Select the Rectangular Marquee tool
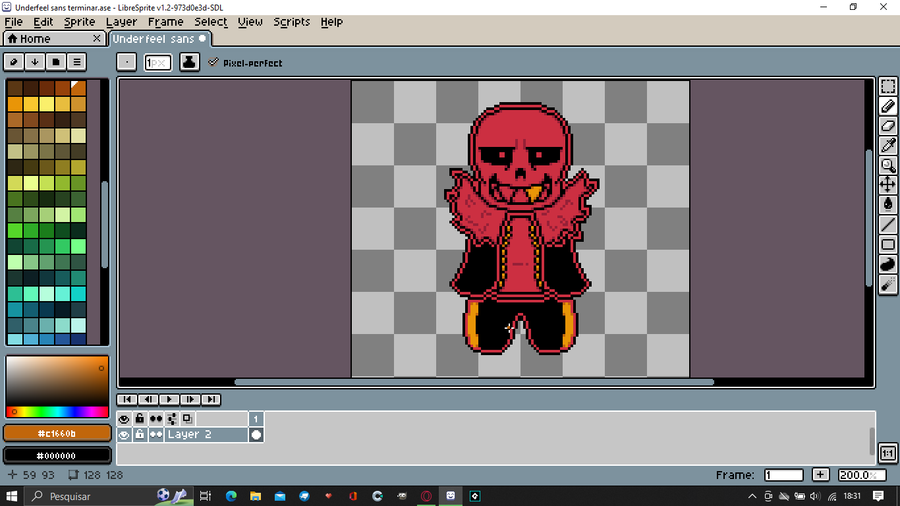Viewport: 900px width, 506px height. (x=888, y=87)
